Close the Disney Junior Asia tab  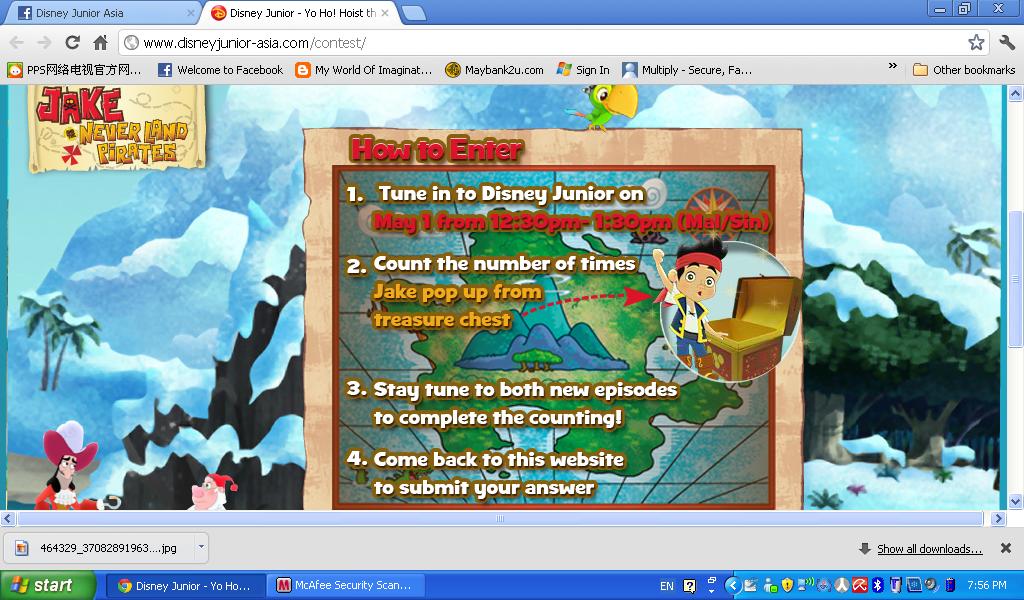tap(190, 13)
